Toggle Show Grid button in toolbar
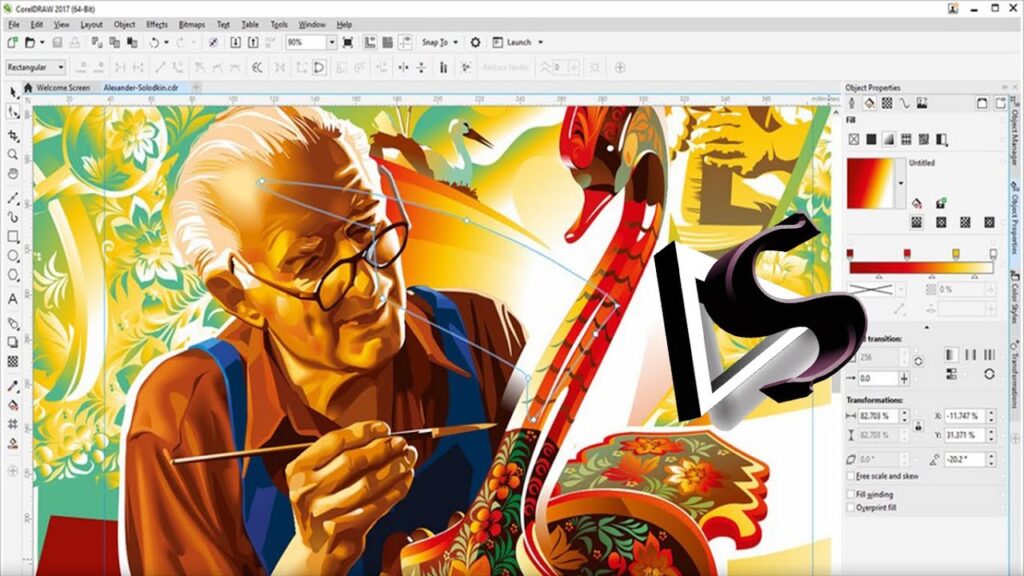Screen dimensions: 1024x576 click(387, 42)
